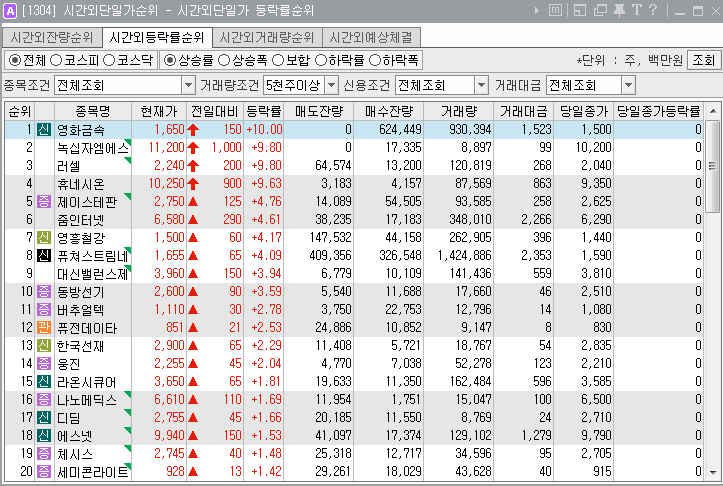This screenshot has height=486, width=723.
Task: Switch to the 시간외거래량순위 tab
Action: [x=267, y=37]
